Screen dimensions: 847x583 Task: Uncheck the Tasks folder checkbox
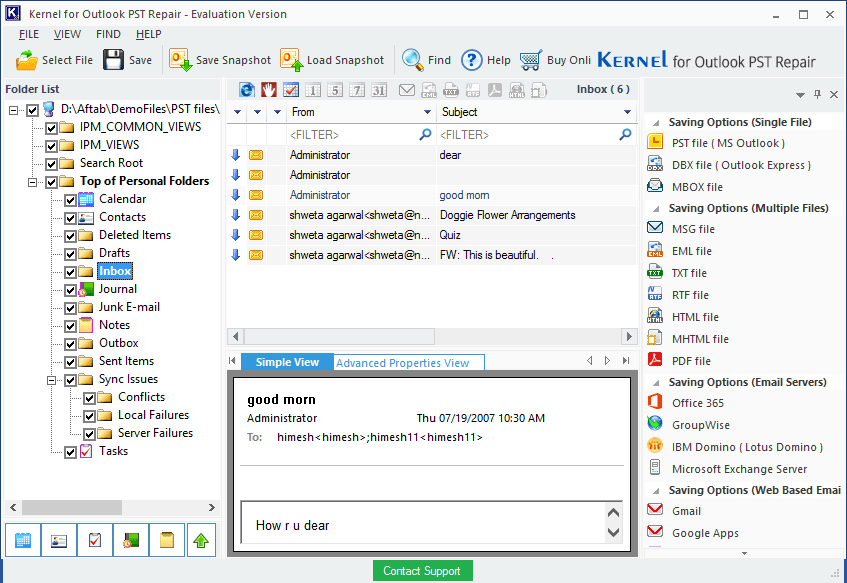click(x=70, y=452)
